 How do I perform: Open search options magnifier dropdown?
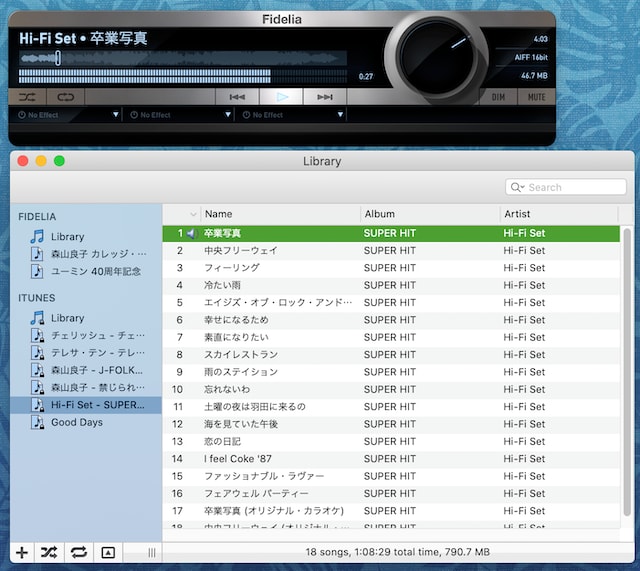[517, 187]
